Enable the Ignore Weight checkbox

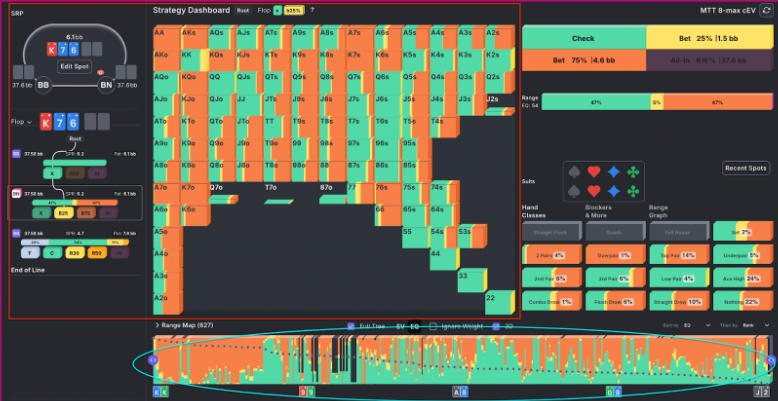(x=432, y=326)
